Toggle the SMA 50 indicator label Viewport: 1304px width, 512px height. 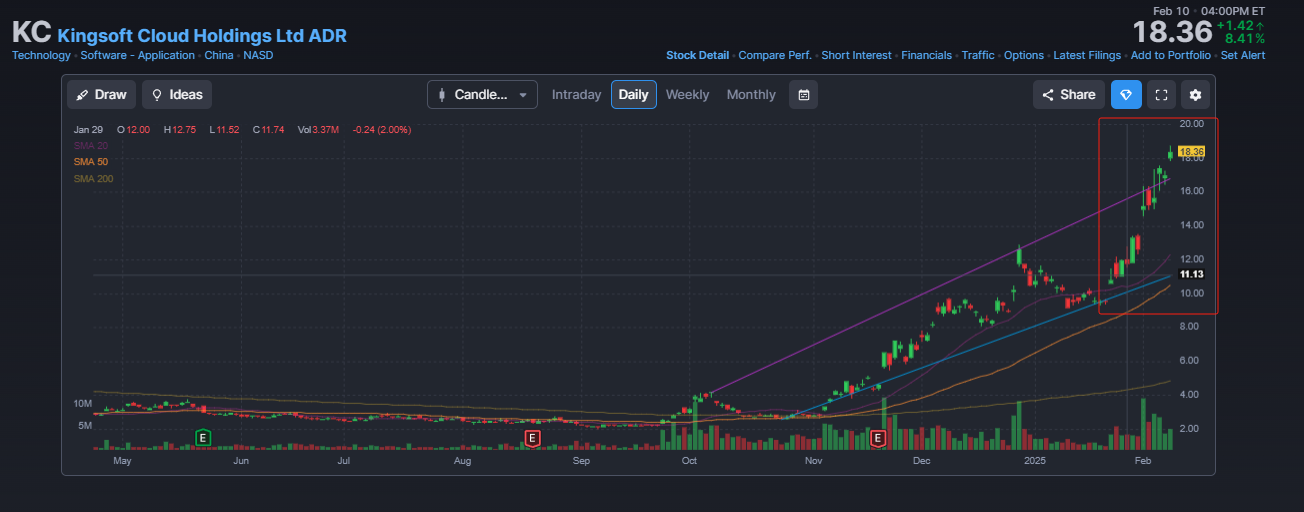pos(90,162)
